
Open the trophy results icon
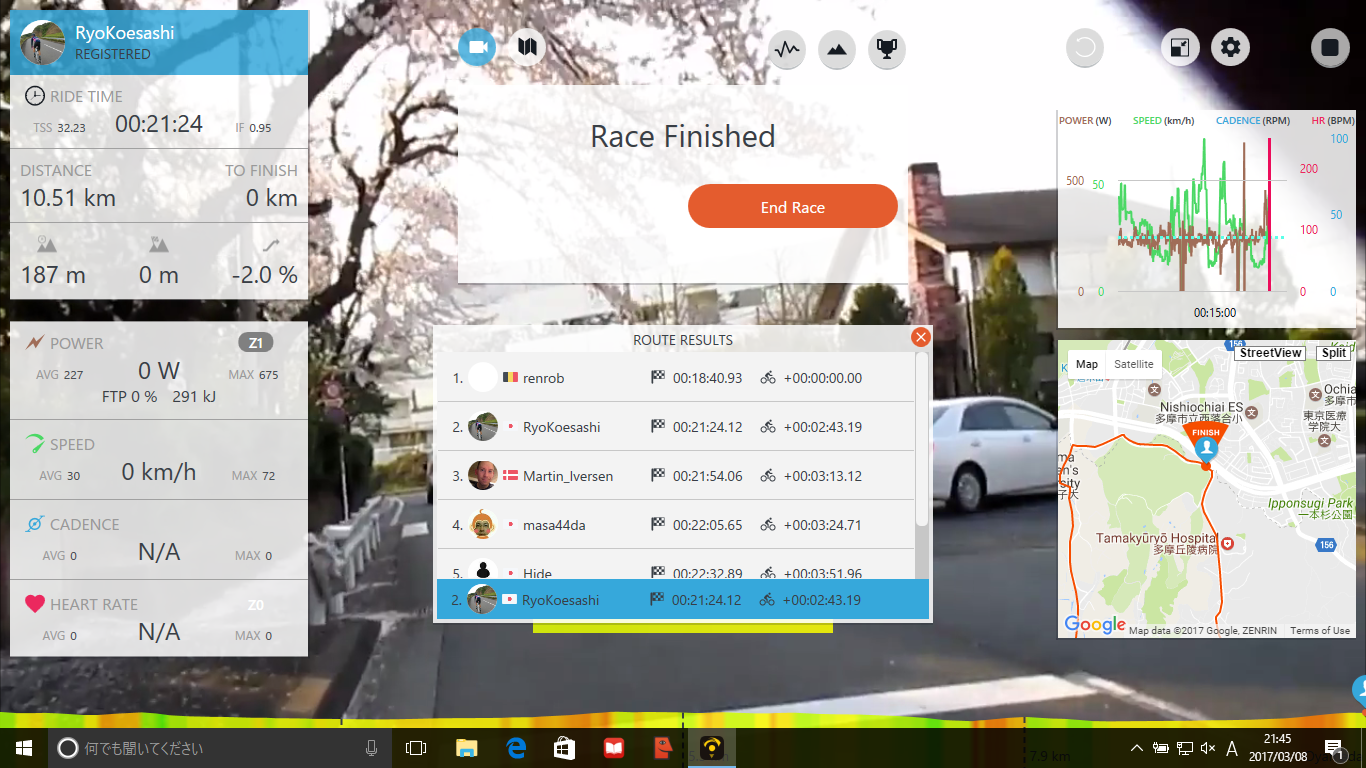pyautogui.click(x=887, y=49)
